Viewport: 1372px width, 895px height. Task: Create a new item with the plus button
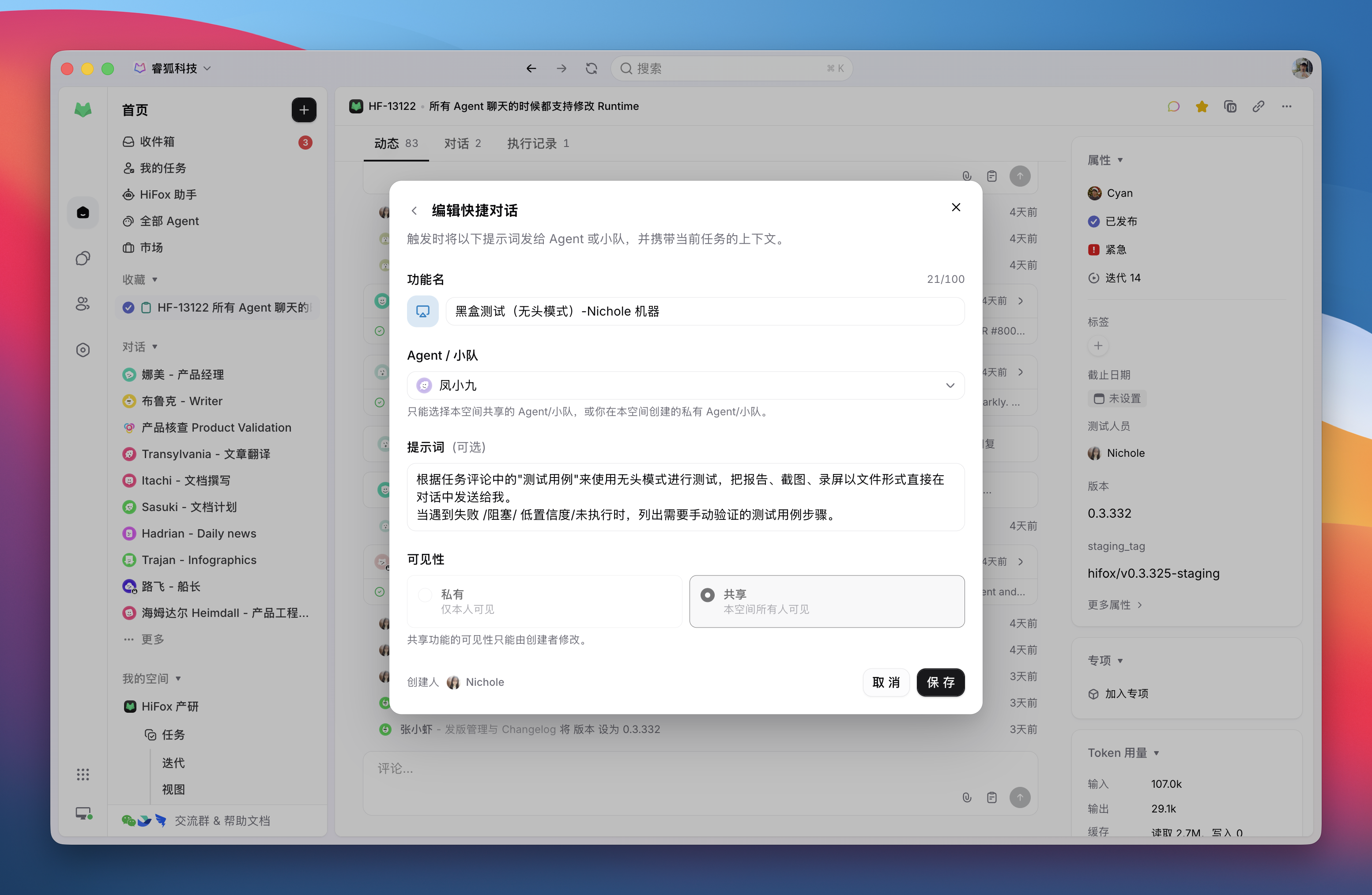coord(304,109)
